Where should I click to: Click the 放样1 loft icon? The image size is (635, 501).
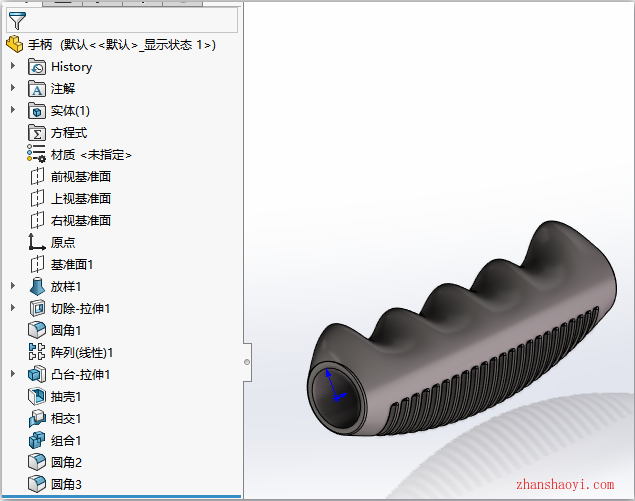37,286
